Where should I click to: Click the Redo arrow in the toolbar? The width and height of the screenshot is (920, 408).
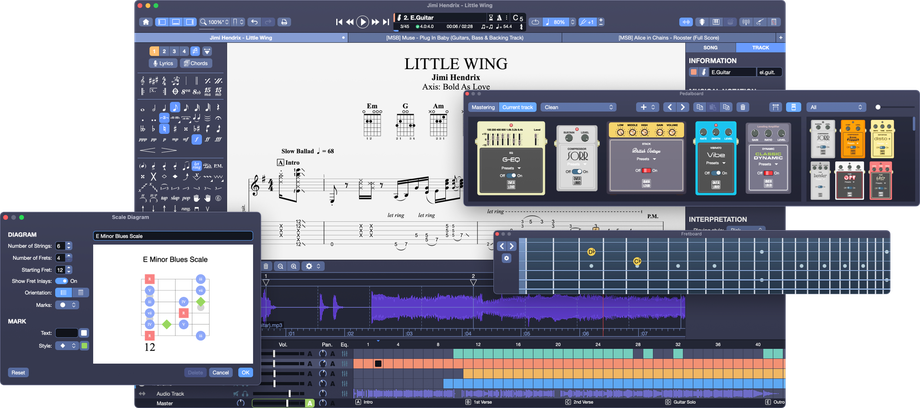coord(268,22)
